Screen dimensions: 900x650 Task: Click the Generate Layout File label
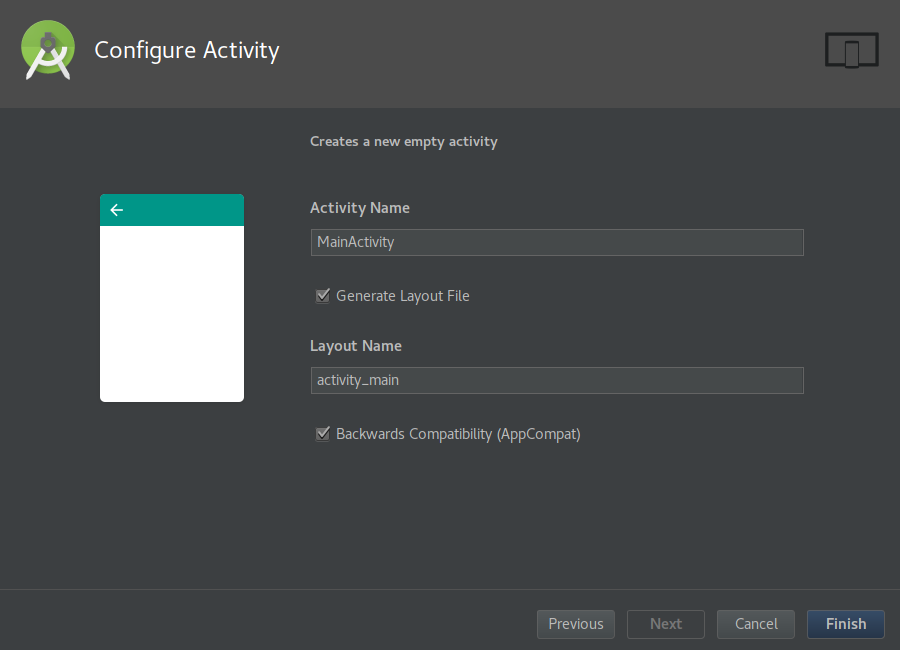click(402, 296)
